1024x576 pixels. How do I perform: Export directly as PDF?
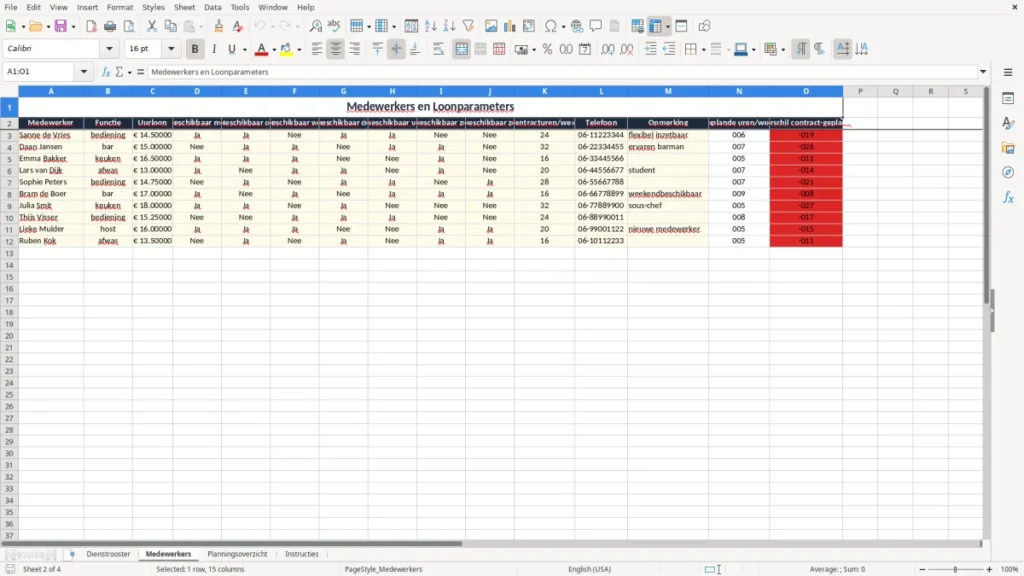coord(91,26)
